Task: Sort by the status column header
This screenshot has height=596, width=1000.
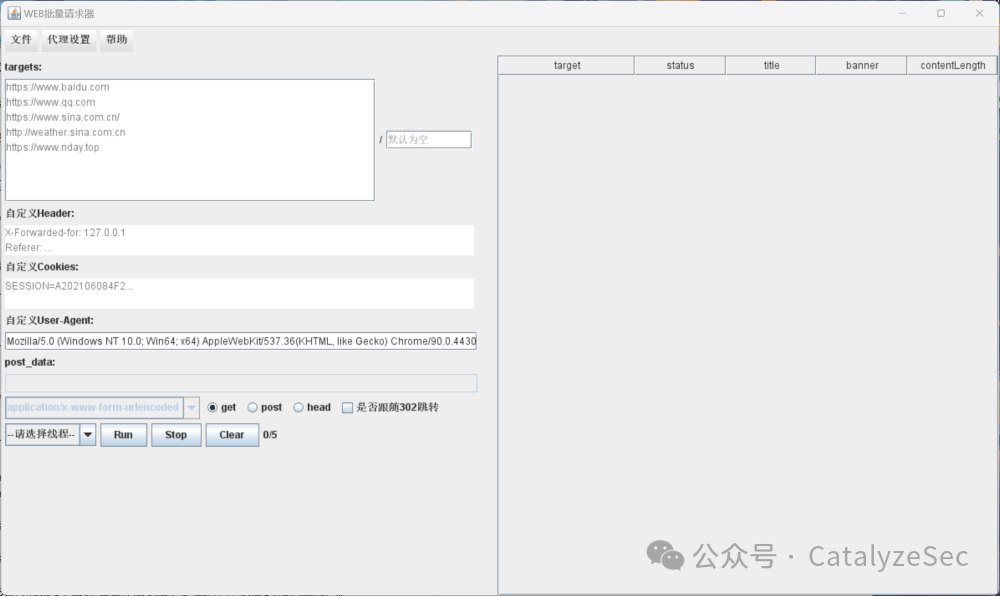Action: coord(680,65)
